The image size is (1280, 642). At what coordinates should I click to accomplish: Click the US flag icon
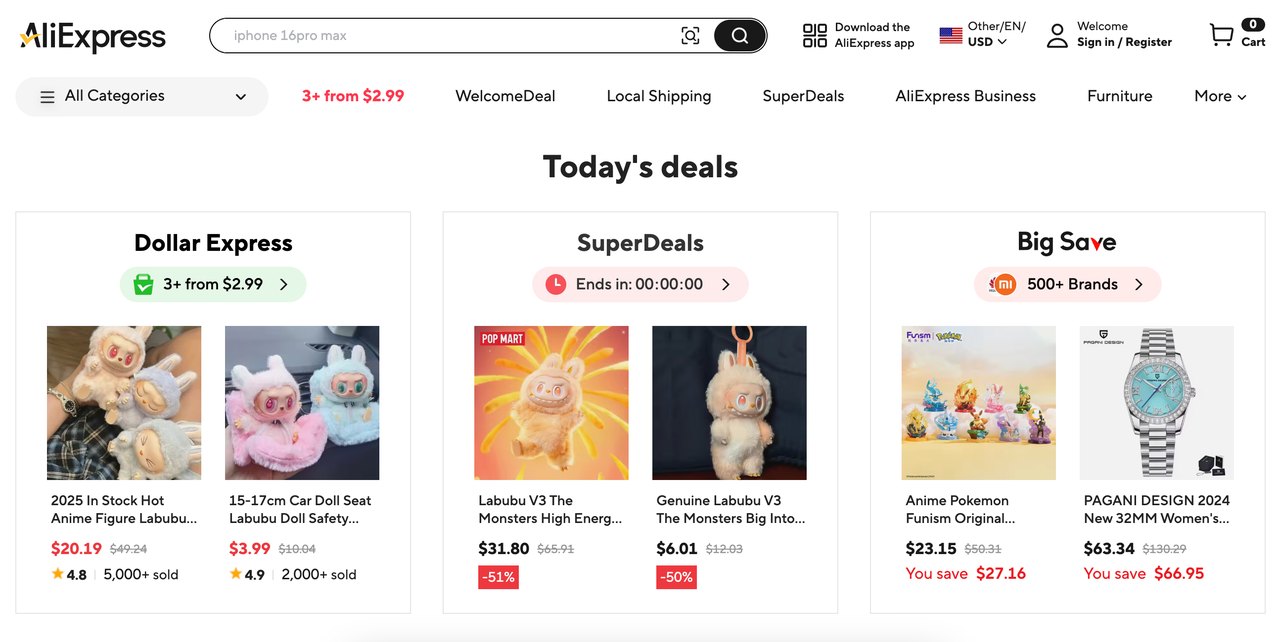point(951,36)
